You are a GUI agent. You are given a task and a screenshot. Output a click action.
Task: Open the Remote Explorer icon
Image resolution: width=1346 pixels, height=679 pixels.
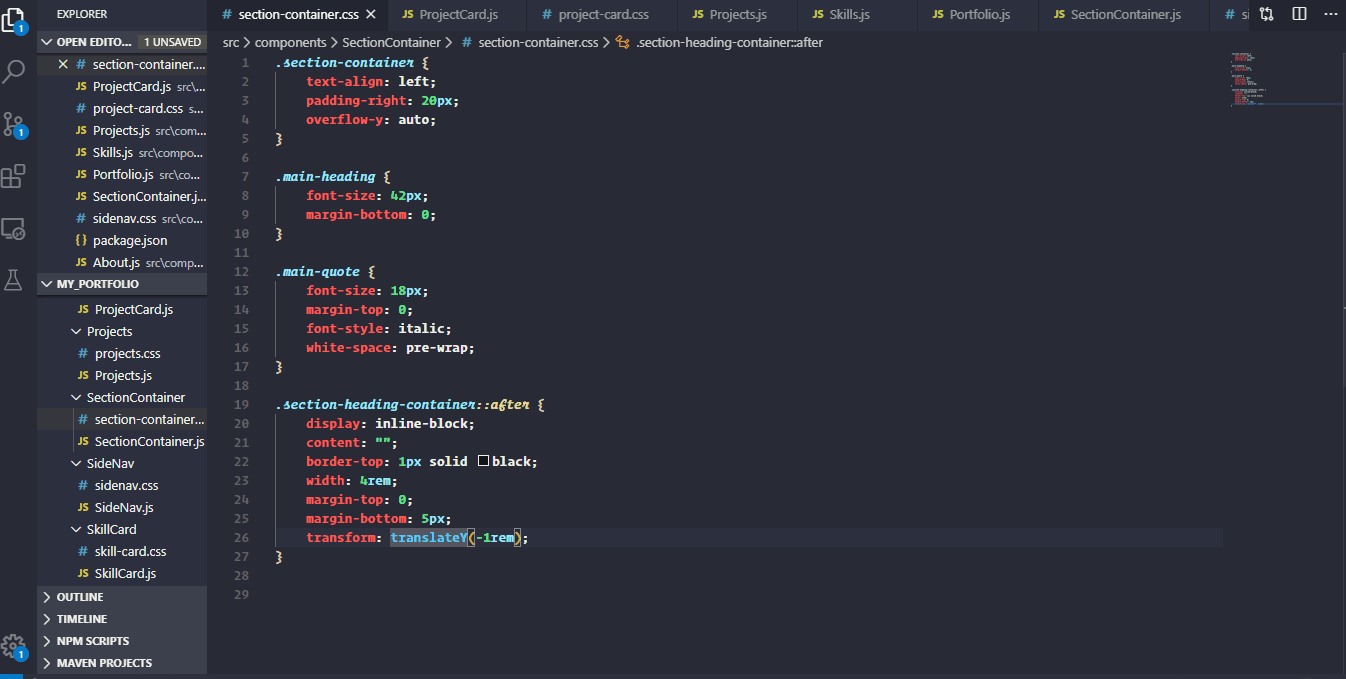click(x=13, y=228)
